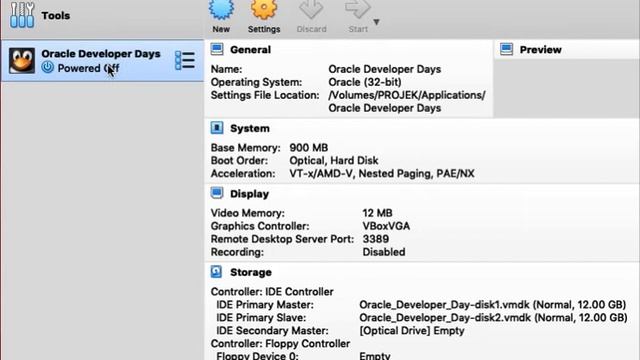Click the Oracle (32-bit) operating system value

364,82
